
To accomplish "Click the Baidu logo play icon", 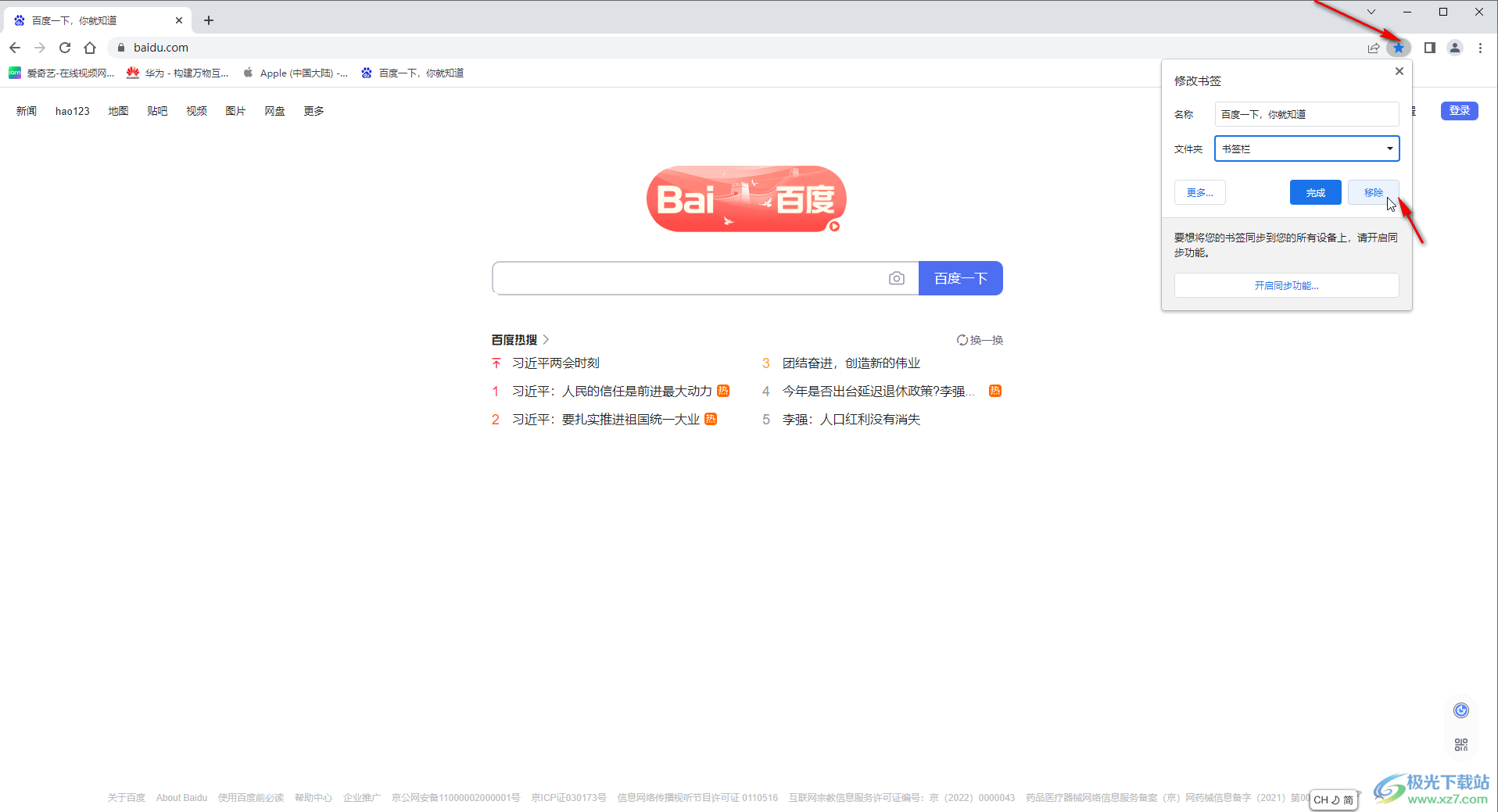I will click(x=834, y=227).
